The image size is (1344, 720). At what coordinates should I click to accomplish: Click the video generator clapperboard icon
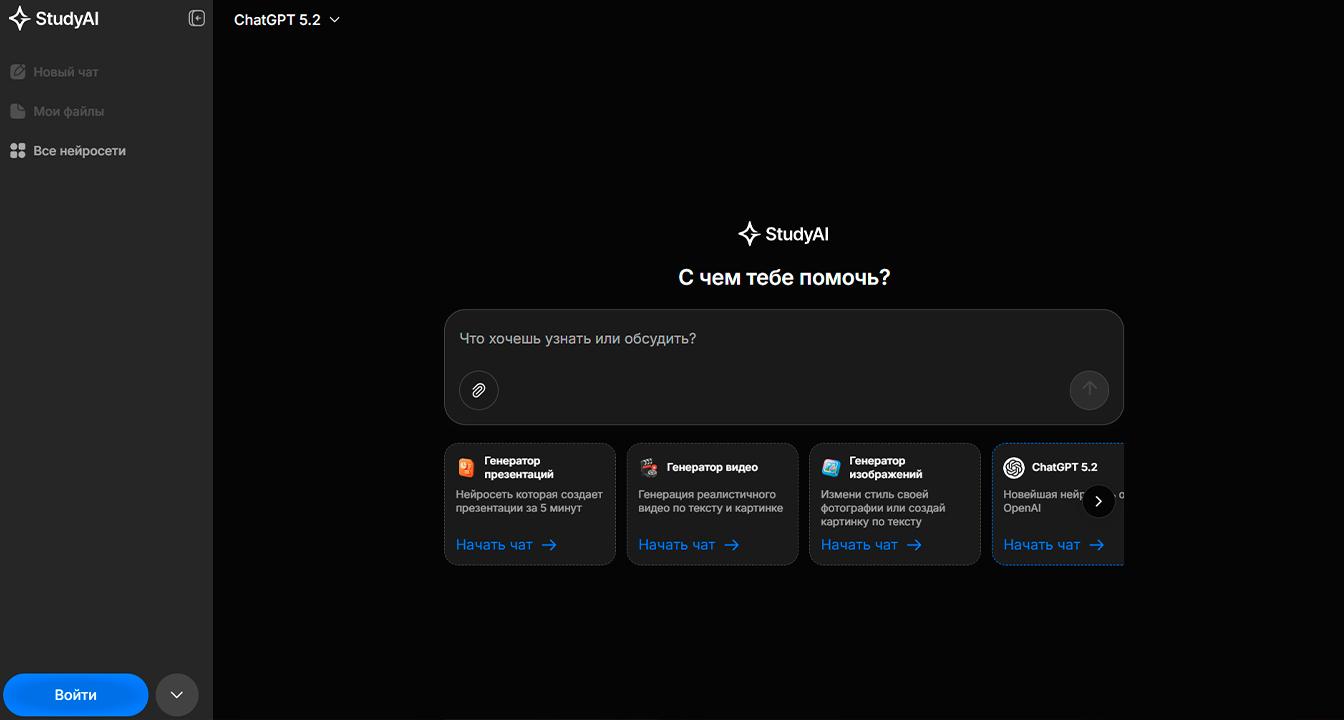click(x=649, y=468)
